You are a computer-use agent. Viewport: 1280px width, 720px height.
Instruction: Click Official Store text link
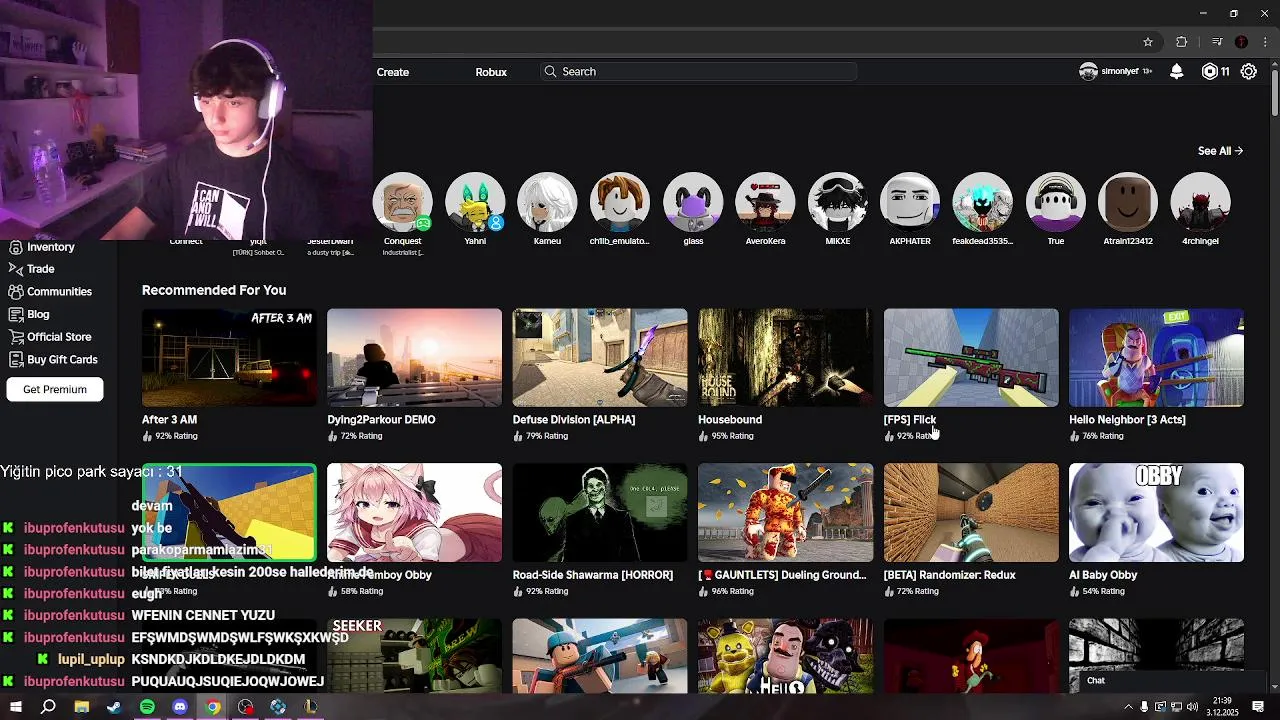[59, 337]
